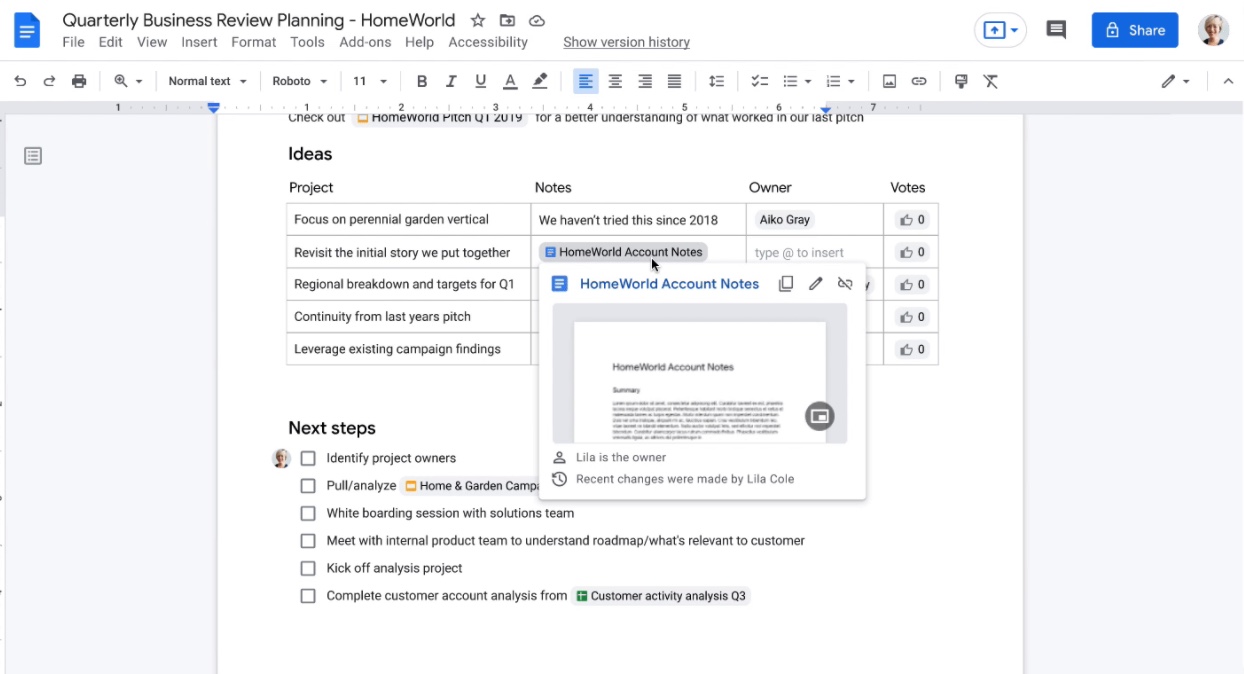Open the comment history icon
The image size is (1244, 674).
(x=1056, y=30)
